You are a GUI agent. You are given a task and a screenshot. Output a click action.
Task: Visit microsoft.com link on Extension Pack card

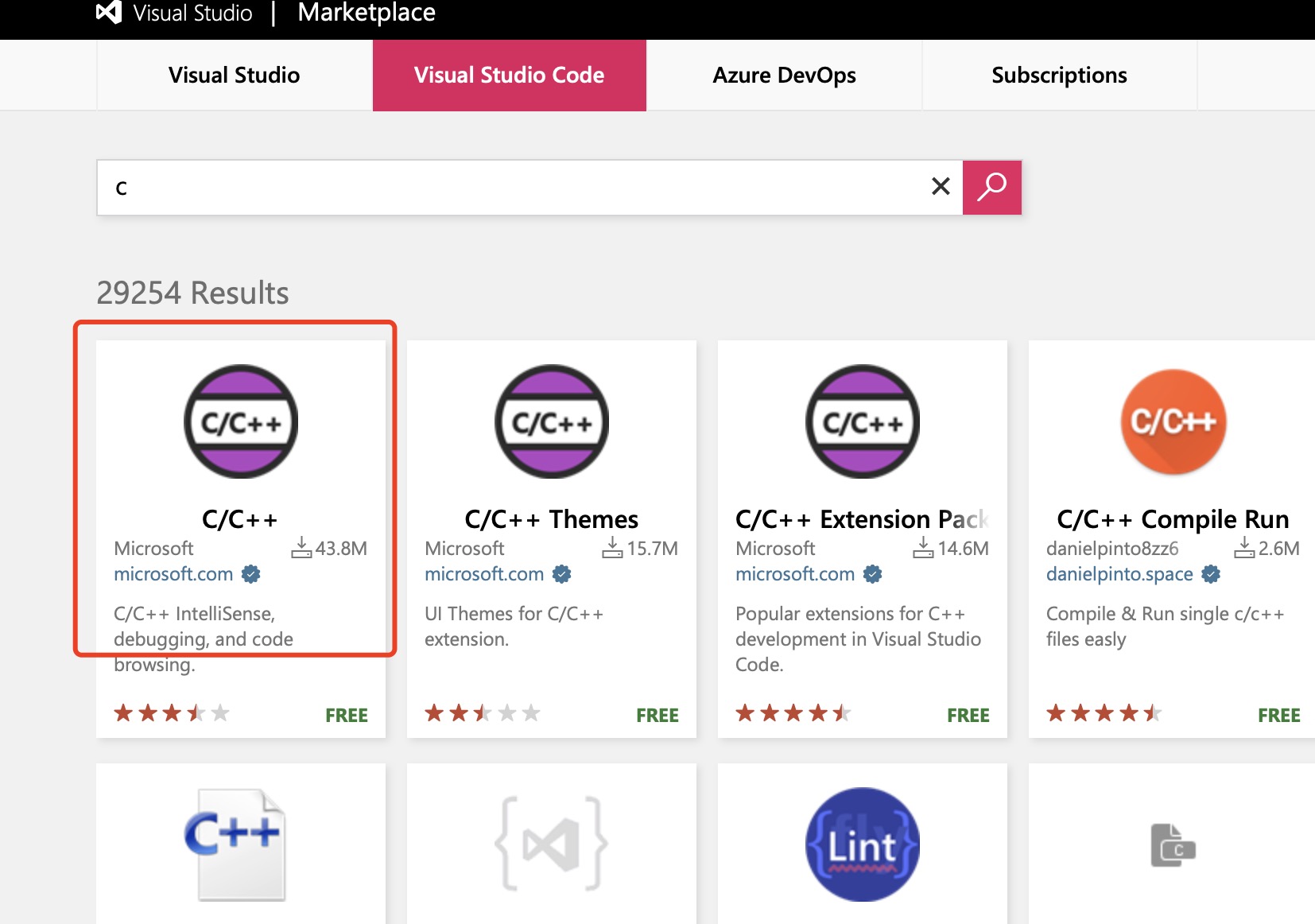click(795, 574)
